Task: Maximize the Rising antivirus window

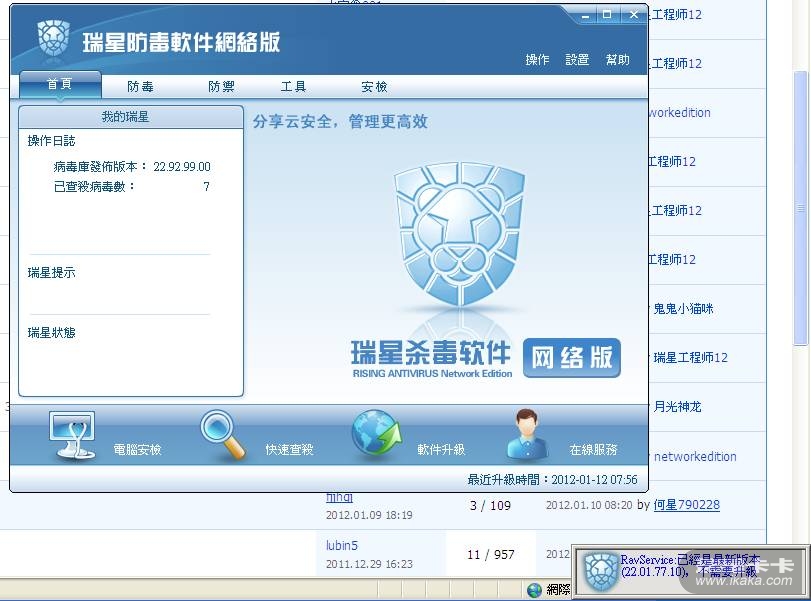Action: 607,14
